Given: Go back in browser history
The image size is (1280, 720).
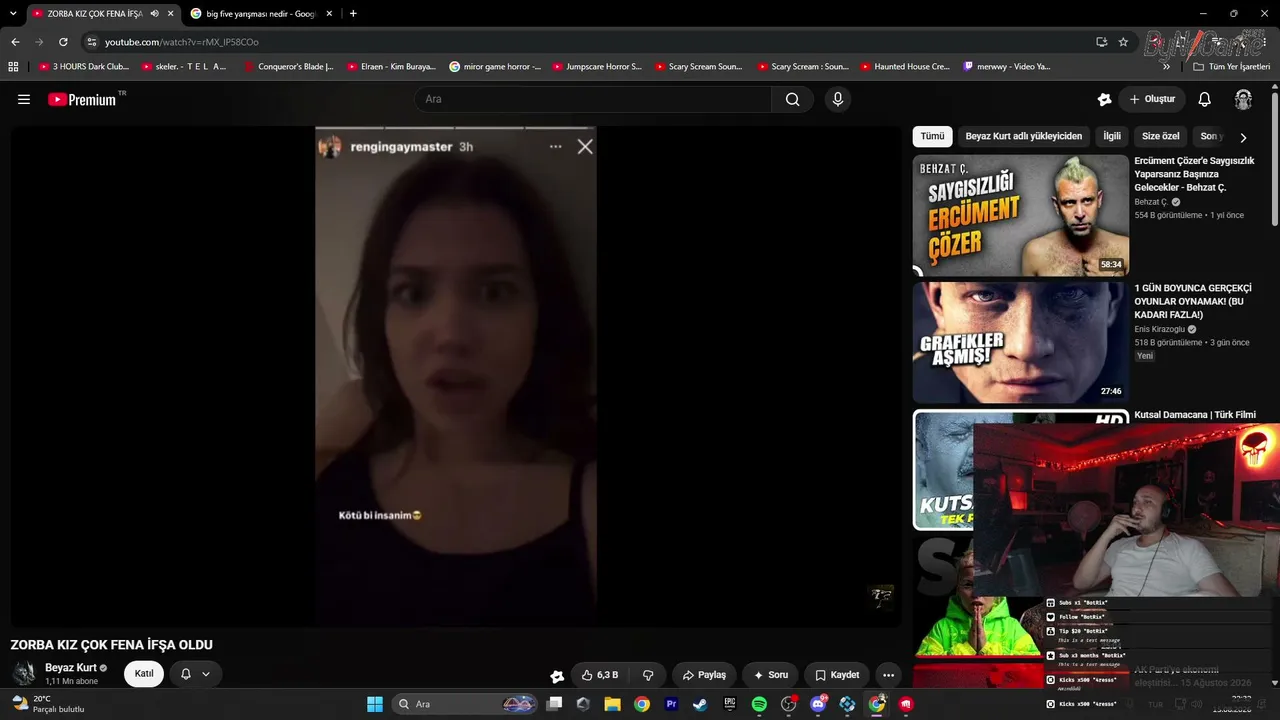Looking at the screenshot, I should [x=15, y=42].
